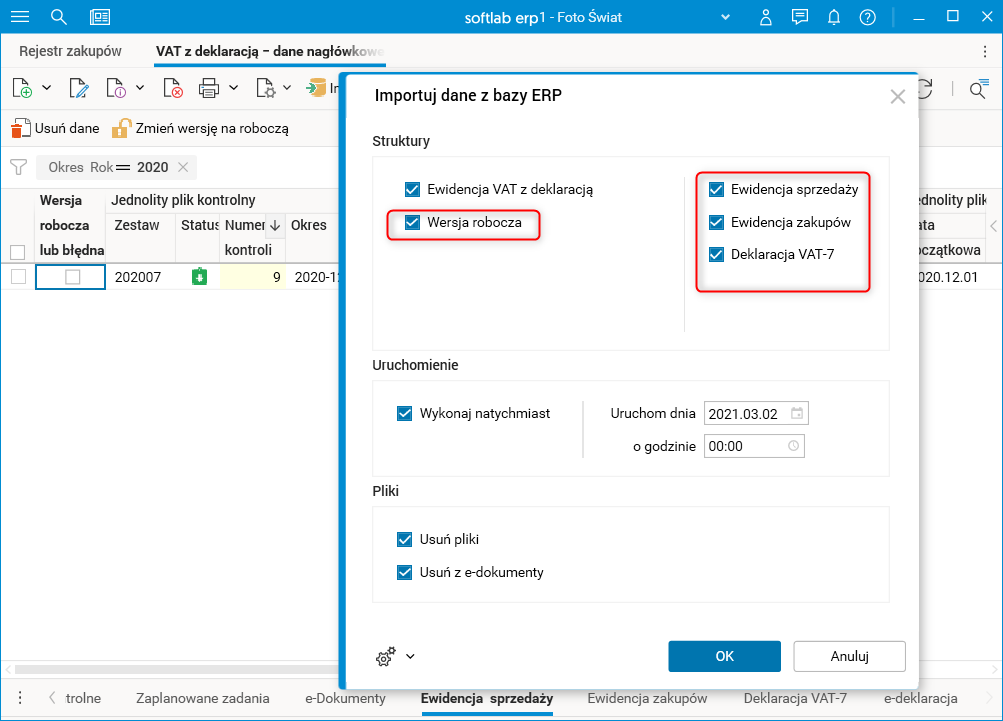
Task: Open the Ewidencja zakupów bottom tab
Action: point(647,699)
